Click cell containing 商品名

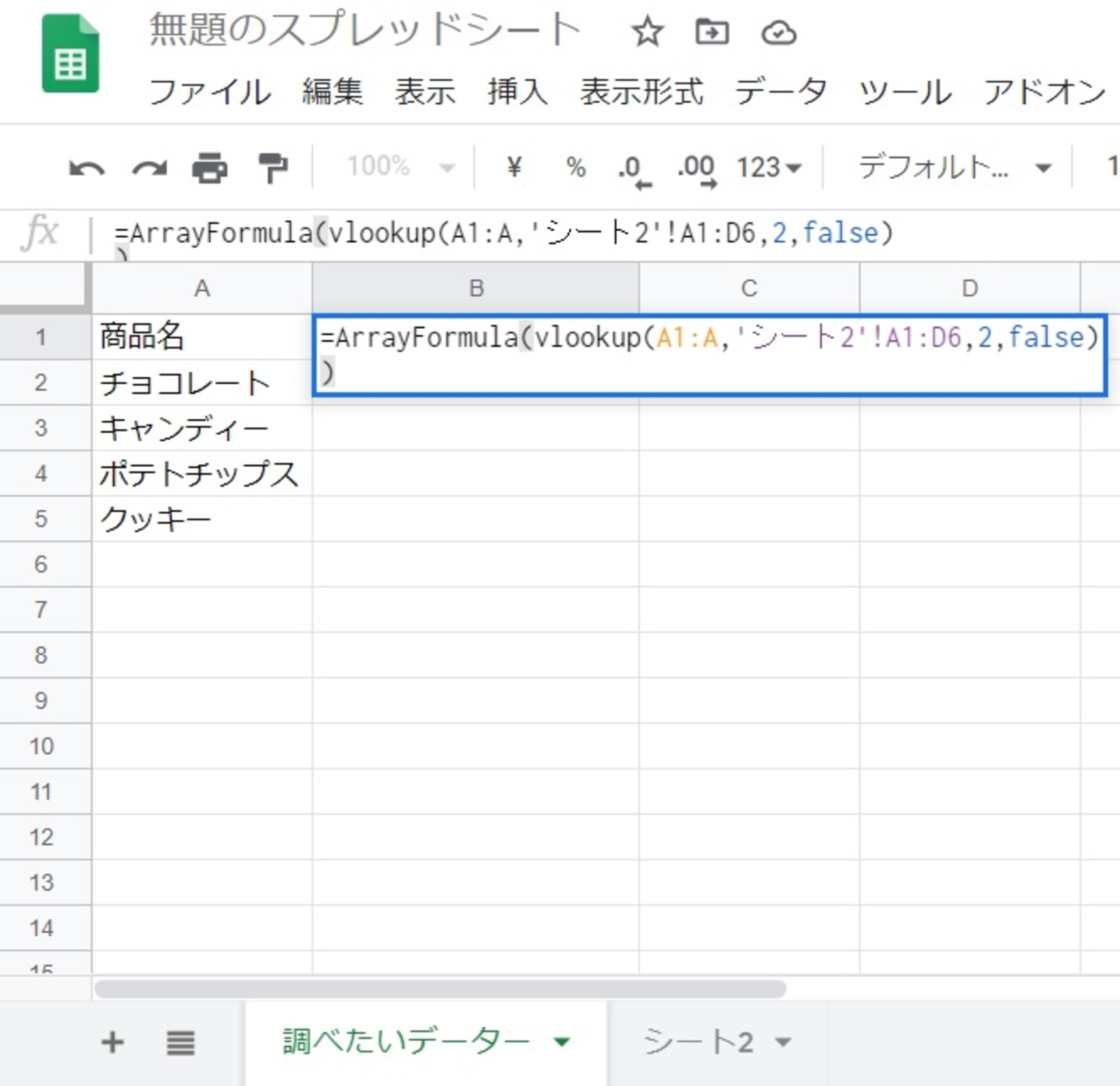point(202,337)
